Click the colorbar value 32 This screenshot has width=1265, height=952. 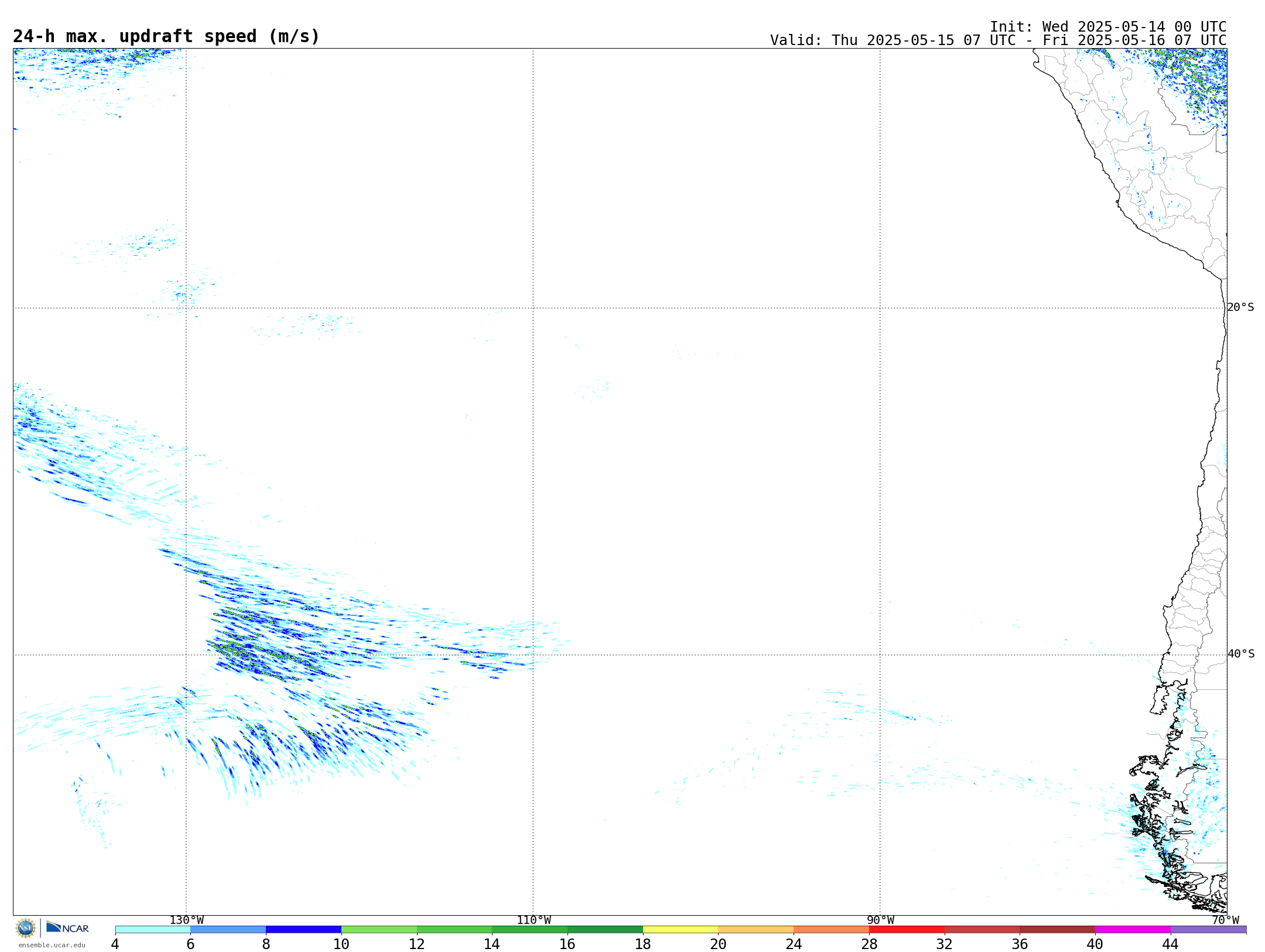945,944
